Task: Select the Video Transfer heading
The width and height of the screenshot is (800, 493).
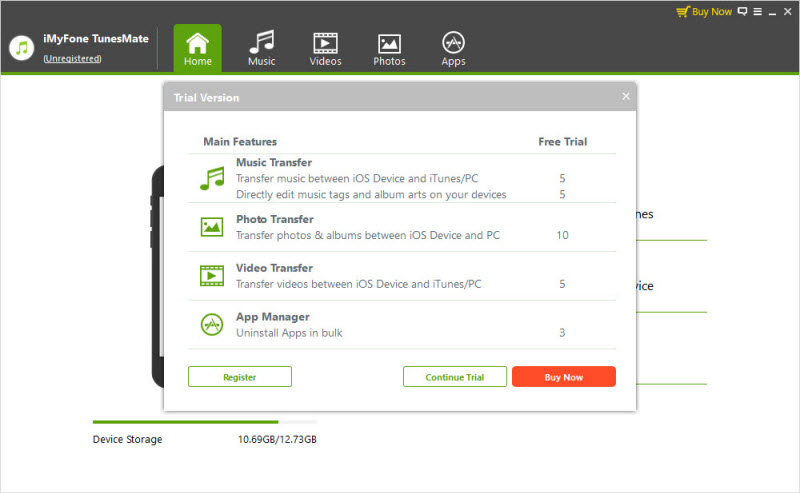Action: point(274,268)
